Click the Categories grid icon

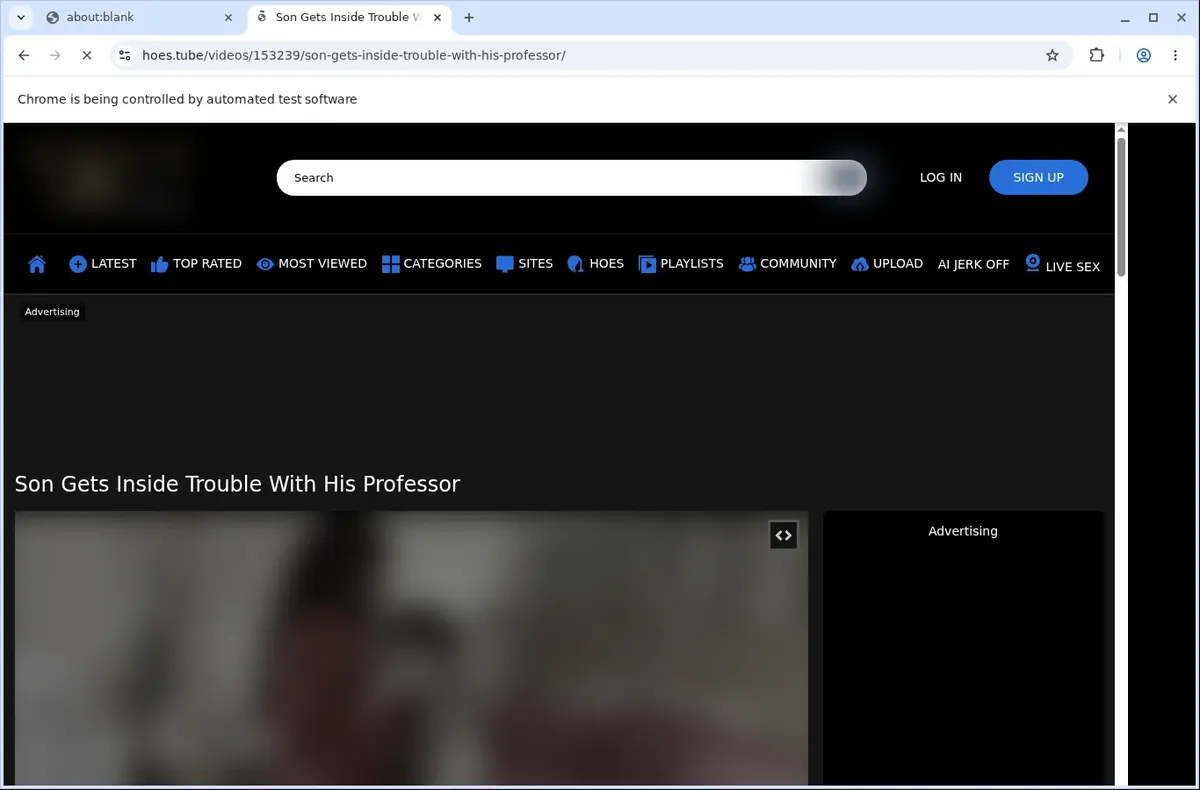tap(390, 264)
